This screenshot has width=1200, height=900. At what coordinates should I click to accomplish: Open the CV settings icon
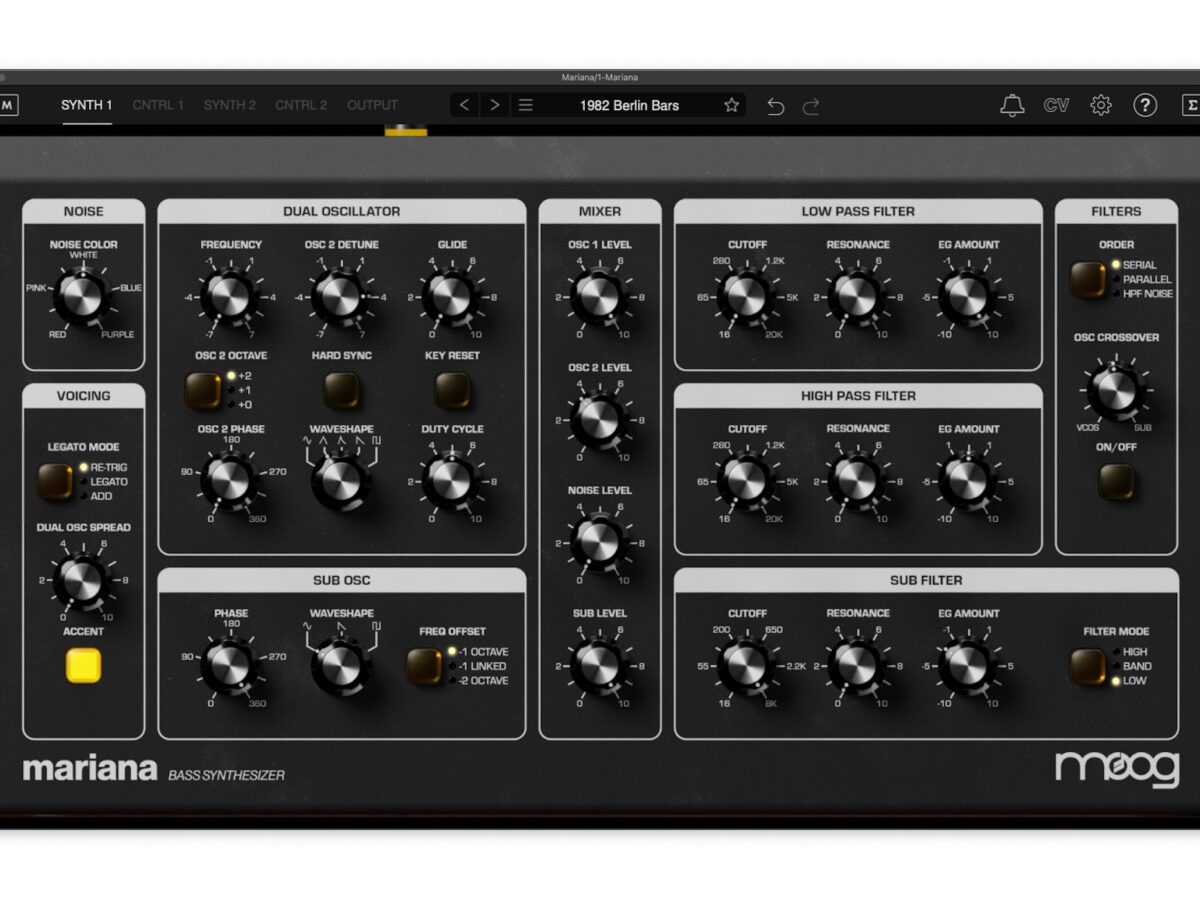coord(1056,105)
